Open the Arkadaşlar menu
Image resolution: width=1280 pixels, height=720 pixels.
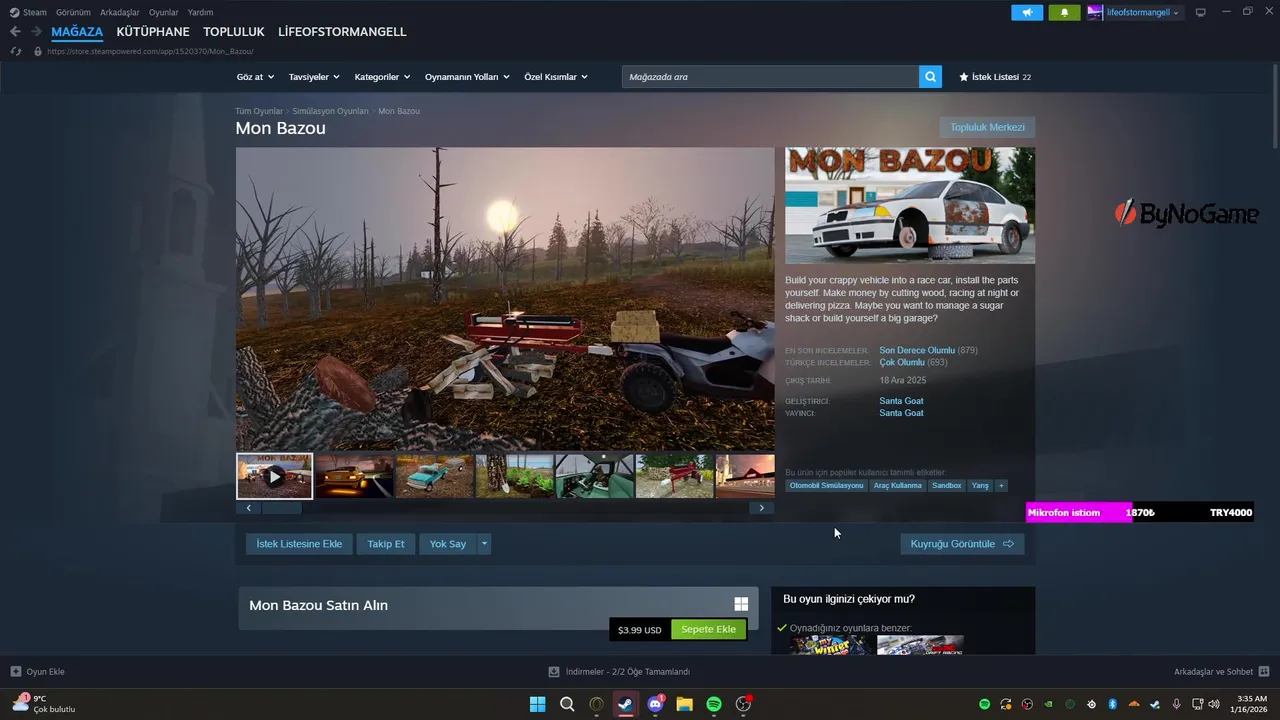point(120,12)
